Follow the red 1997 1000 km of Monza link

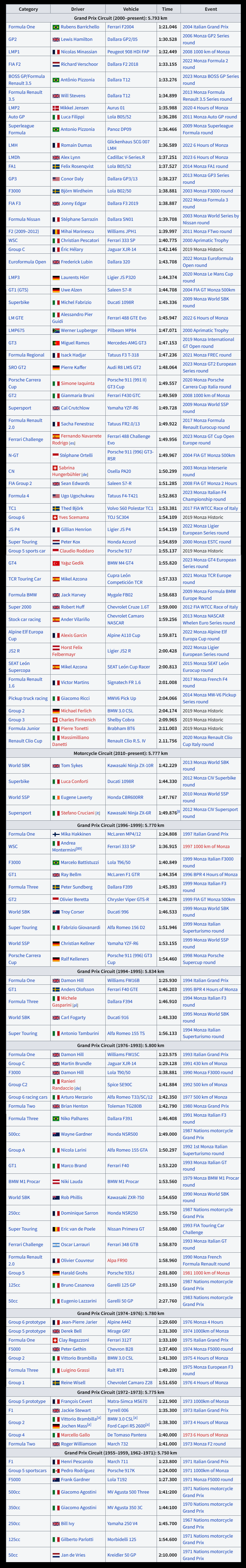point(207,846)
